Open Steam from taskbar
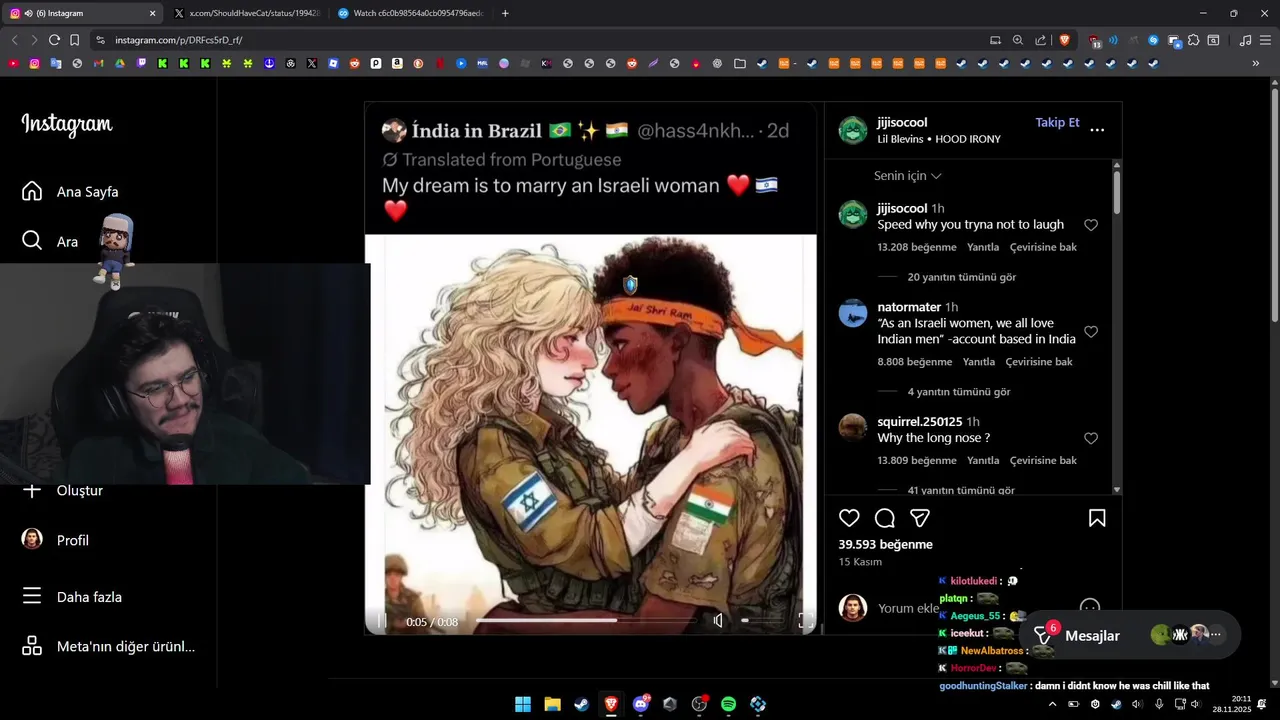The width and height of the screenshot is (1280, 720). tap(581, 704)
